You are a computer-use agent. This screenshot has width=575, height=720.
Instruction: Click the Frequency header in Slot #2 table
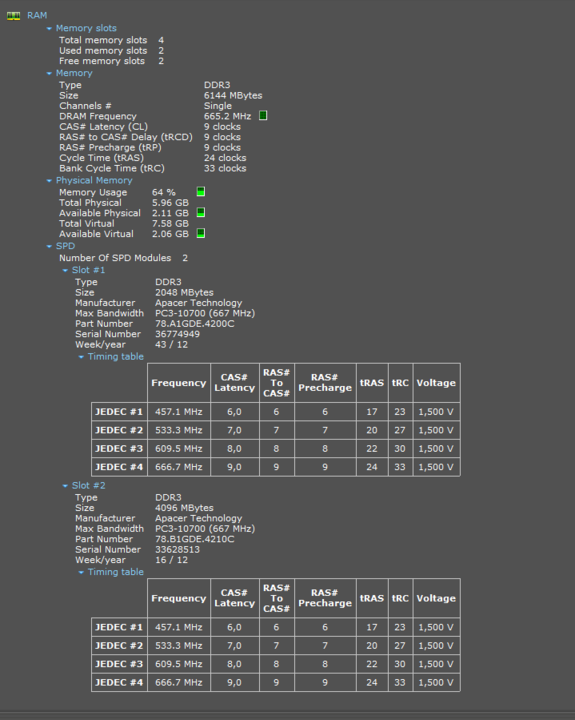tap(179, 598)
